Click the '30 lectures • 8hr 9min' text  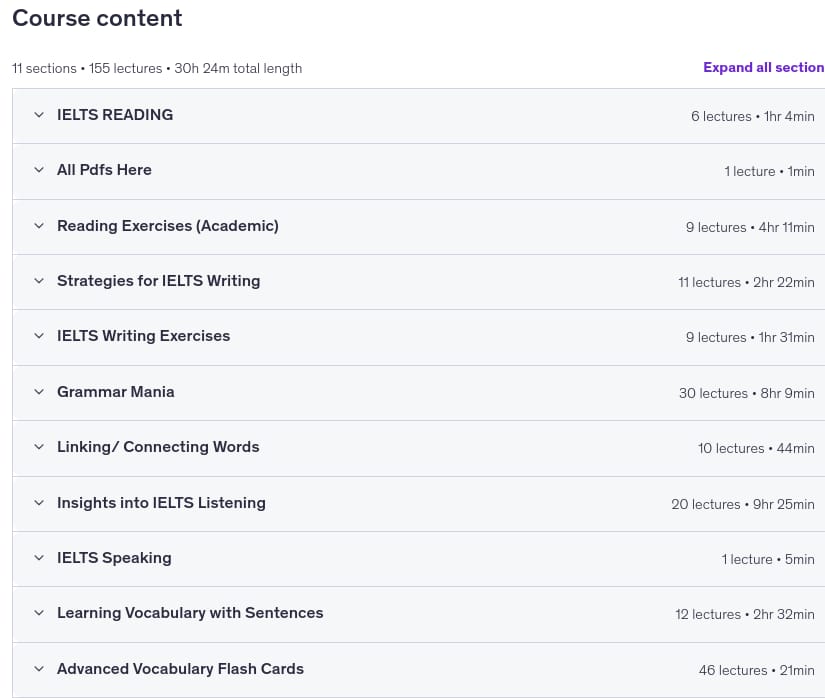tap(747, 393)
